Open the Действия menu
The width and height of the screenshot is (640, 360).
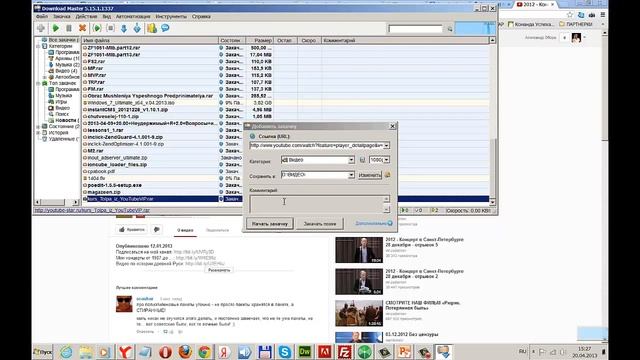coord(87,17)
